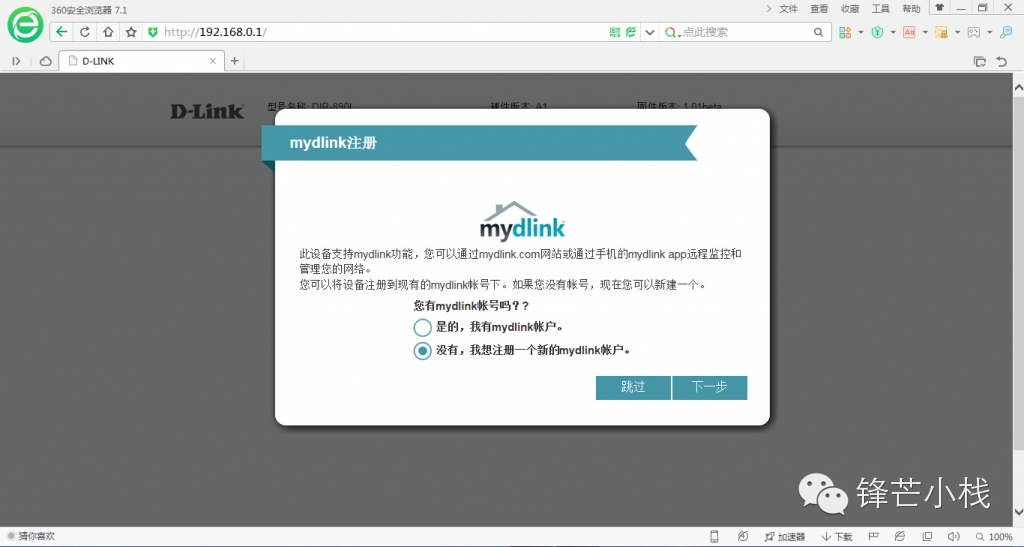
Task: Expand the Ad blocker dropdown arrow
Action: point(925,32)
